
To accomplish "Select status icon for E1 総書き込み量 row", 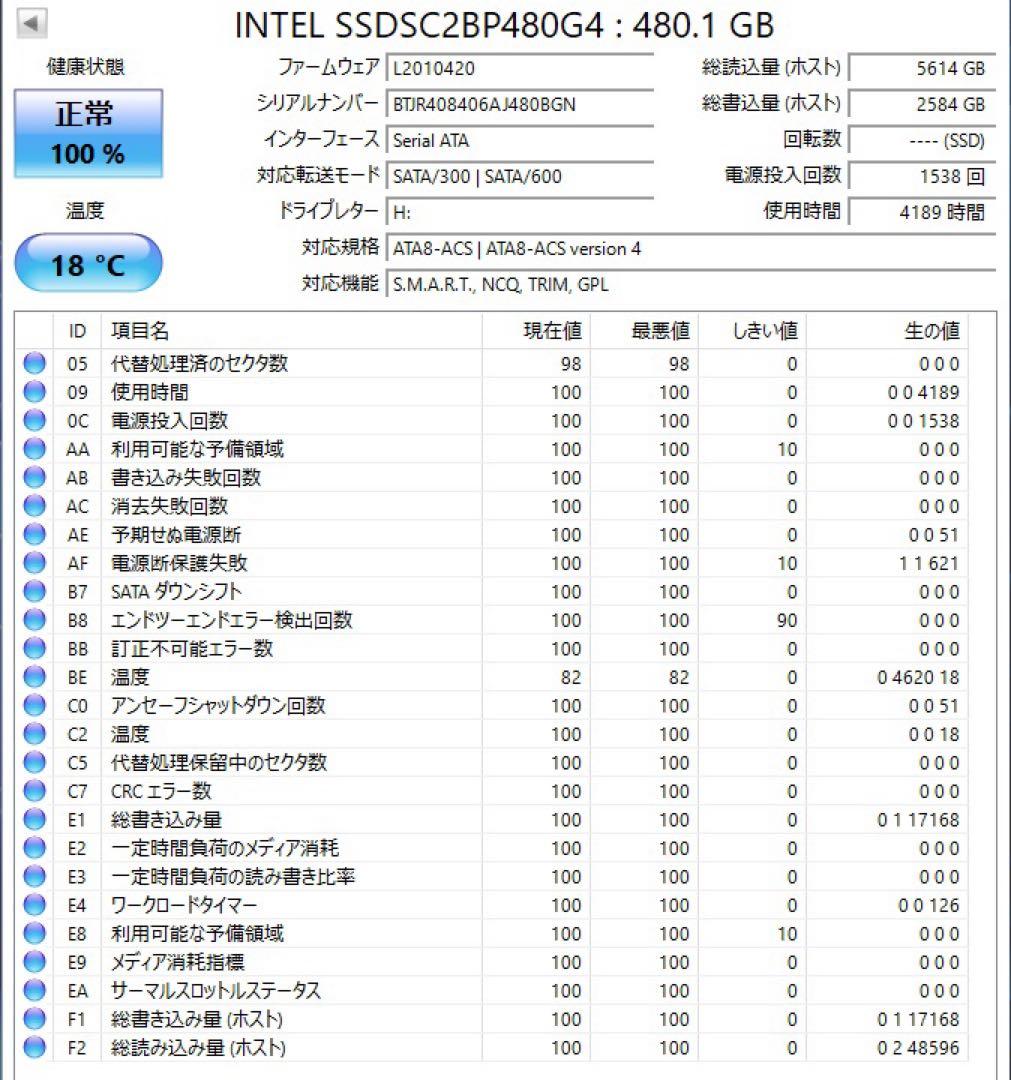I will click(x=34, y=820).
